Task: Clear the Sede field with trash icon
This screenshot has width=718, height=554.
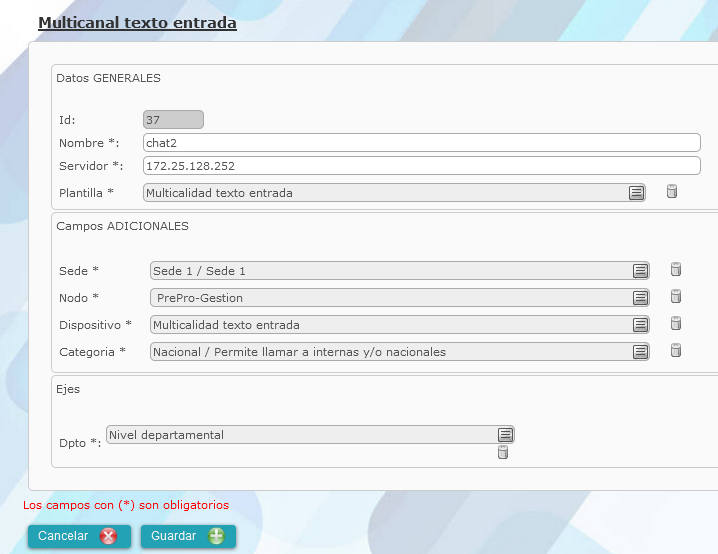Action: 676,269
